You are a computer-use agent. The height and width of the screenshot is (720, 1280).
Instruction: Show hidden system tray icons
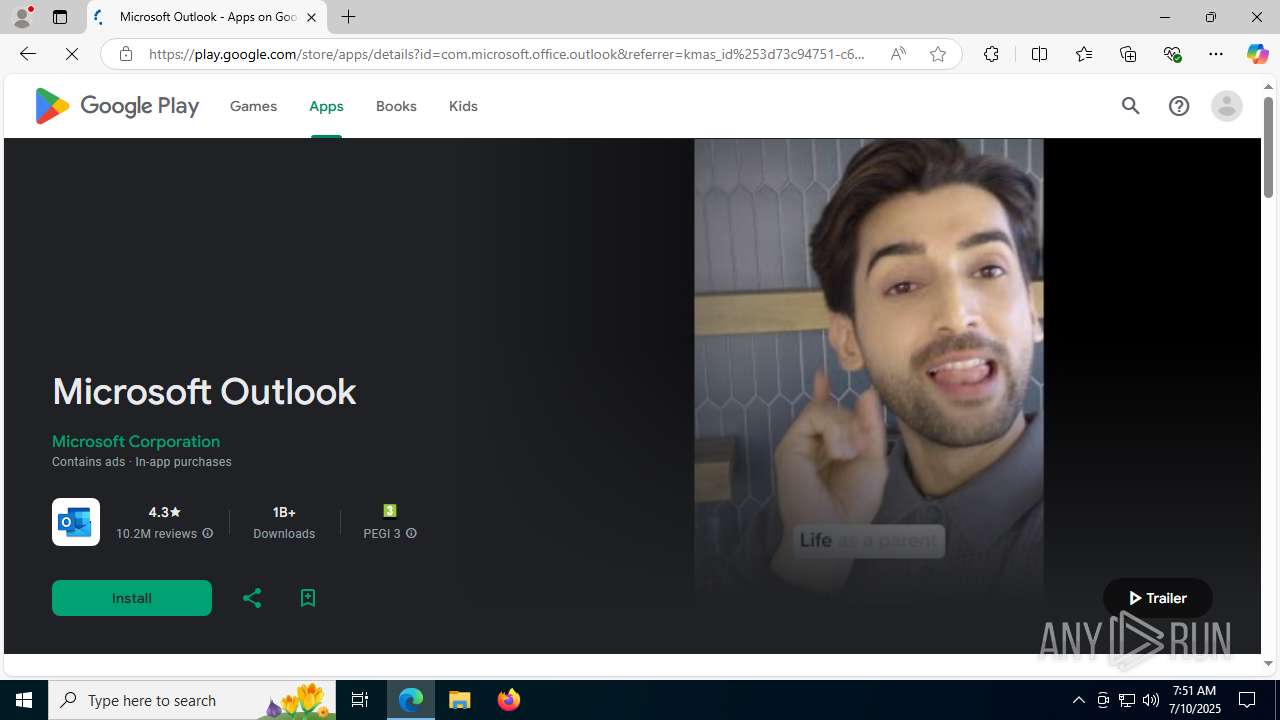click(1078, 700)
